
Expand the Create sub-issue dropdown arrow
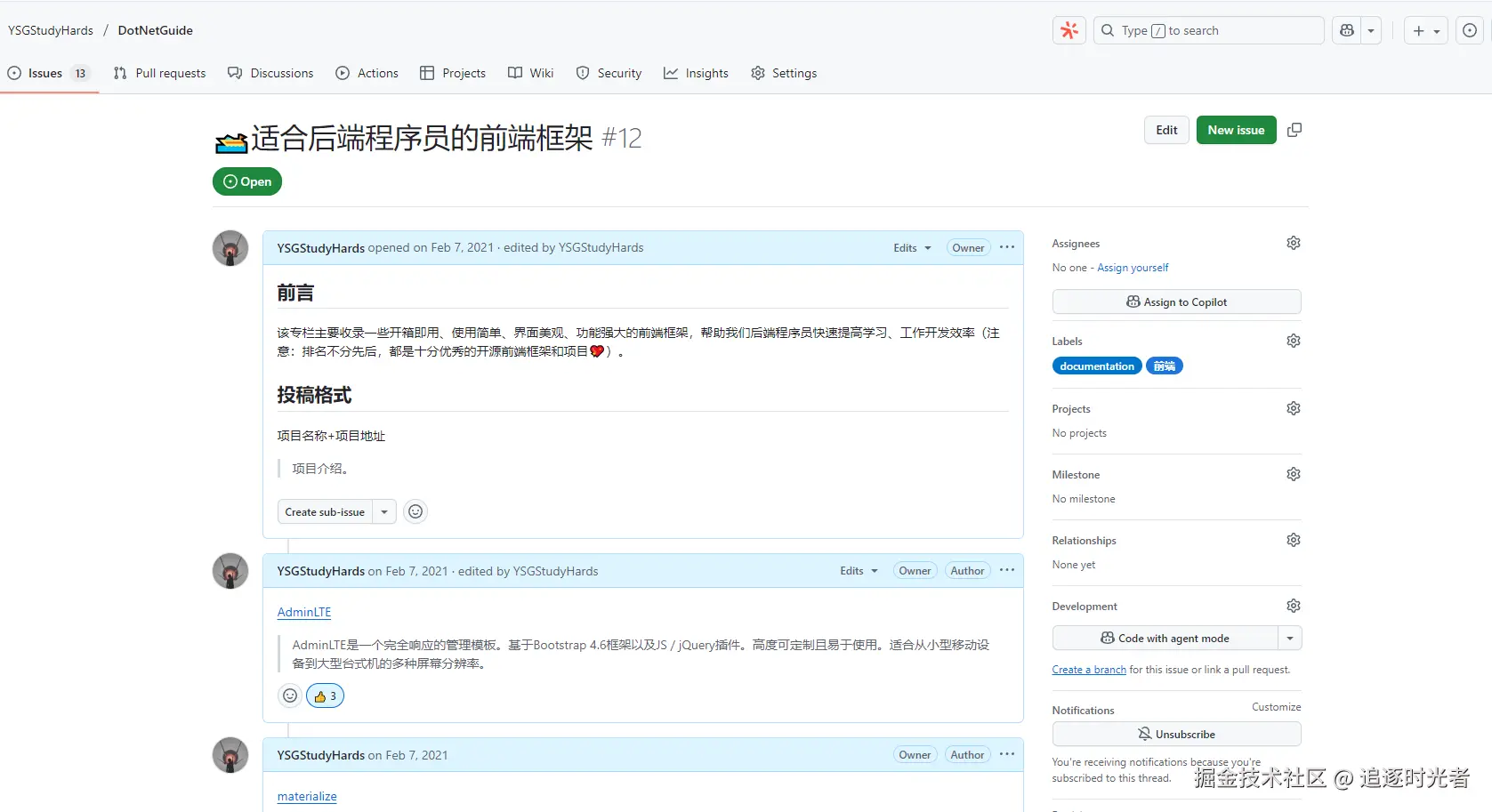(384, 511)
